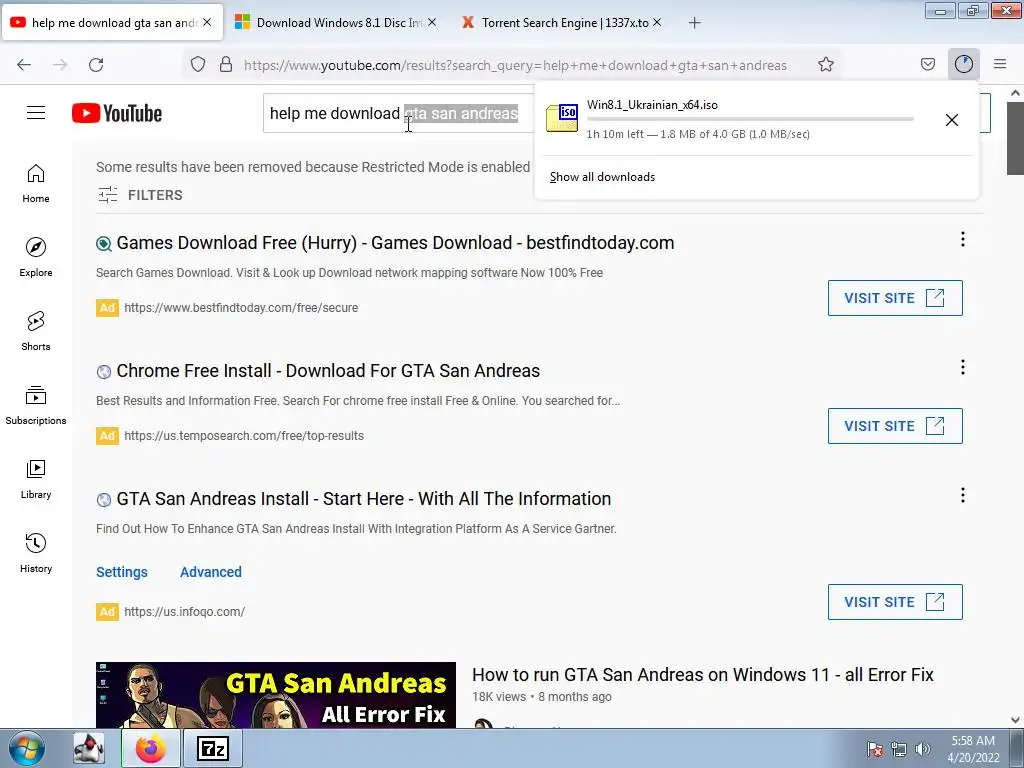This screenshot has width=1024, height=768.
Task: Open Subscriptions in YouTube sidebar
Action: tap(36, 406)
